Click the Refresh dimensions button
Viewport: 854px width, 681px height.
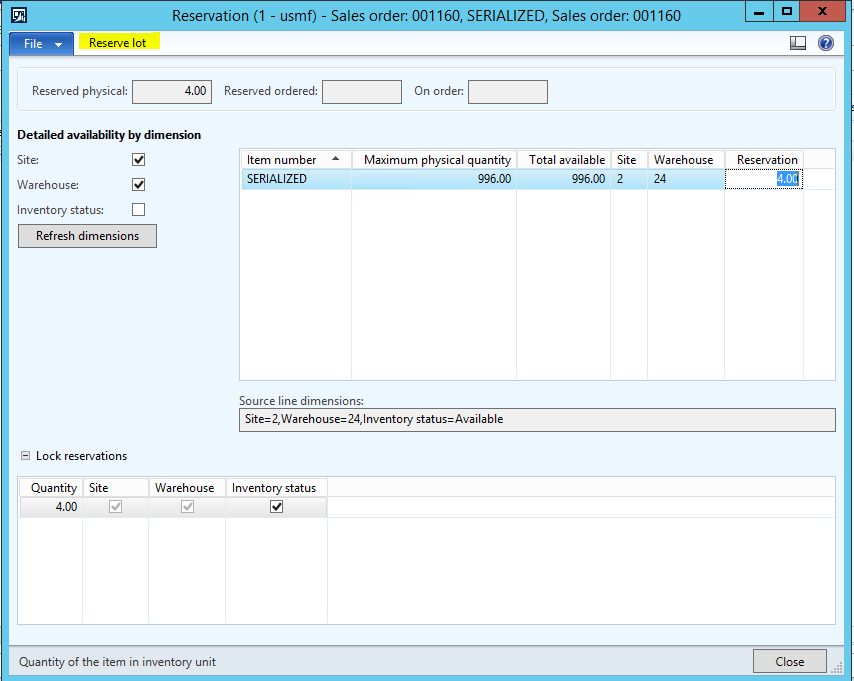pos(87,236)
